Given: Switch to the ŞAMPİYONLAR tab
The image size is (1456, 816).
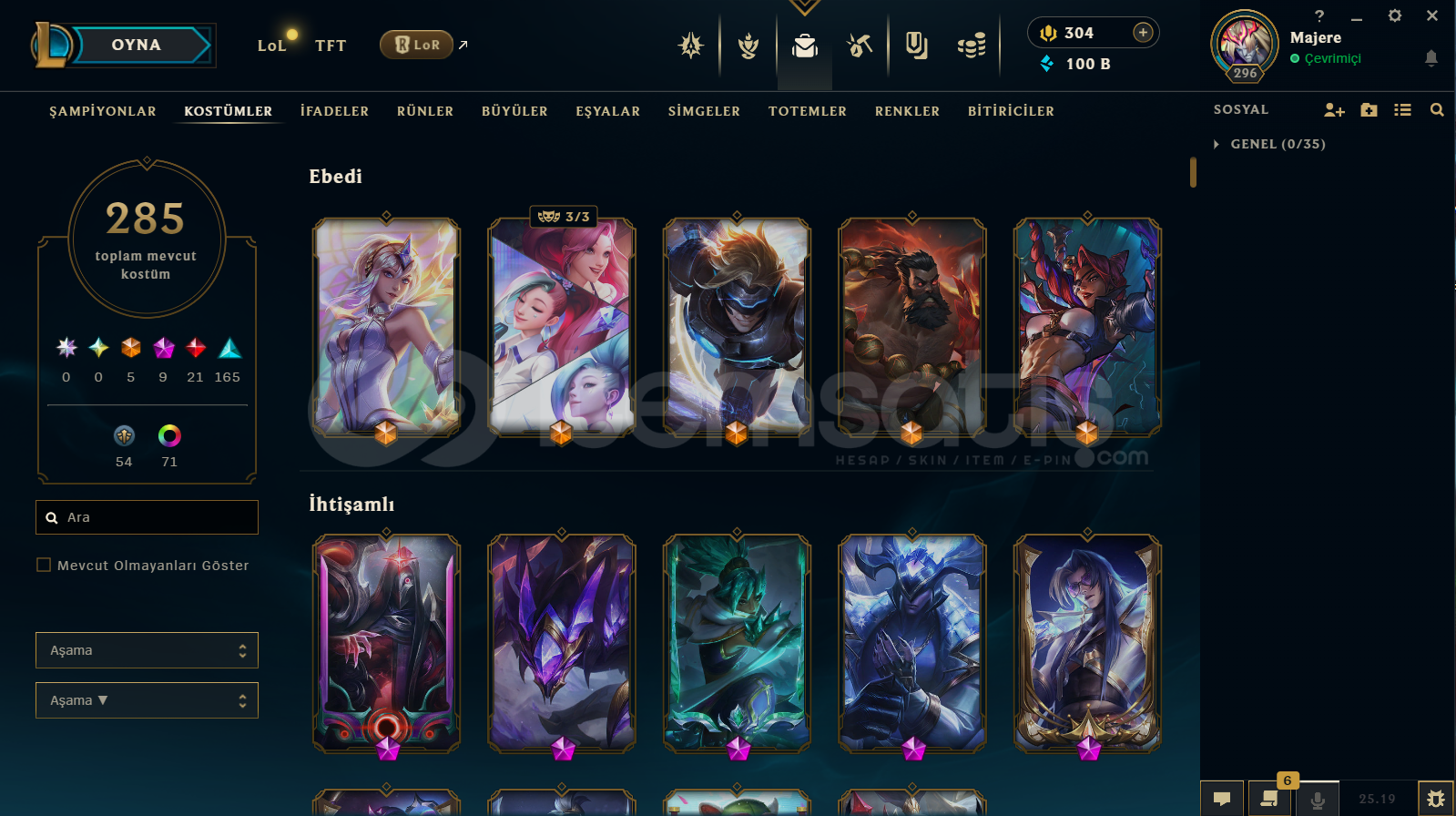Looking at the screenshot, I should pos(103,111).
